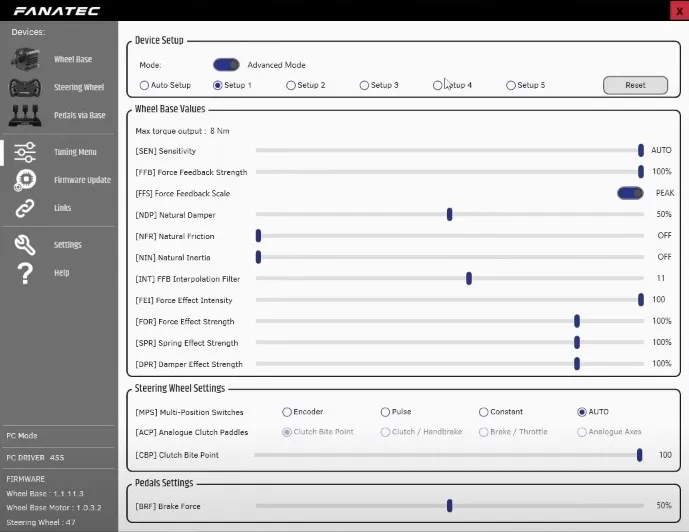Click the Natural Friction slider handle

[x=258, y=236]
